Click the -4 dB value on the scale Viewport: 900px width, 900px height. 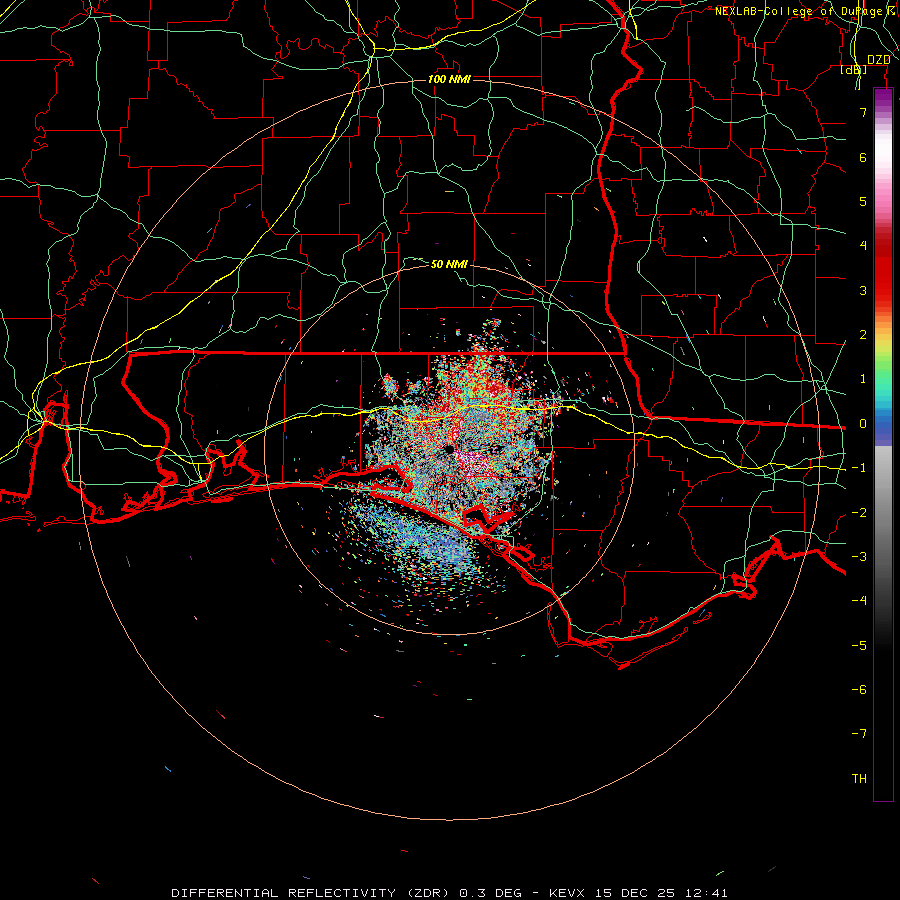[x=859, y=601]
